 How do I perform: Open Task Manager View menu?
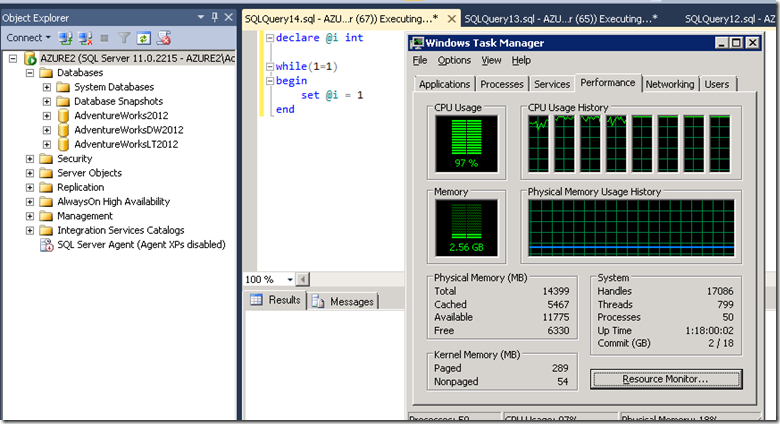[491, 60]
